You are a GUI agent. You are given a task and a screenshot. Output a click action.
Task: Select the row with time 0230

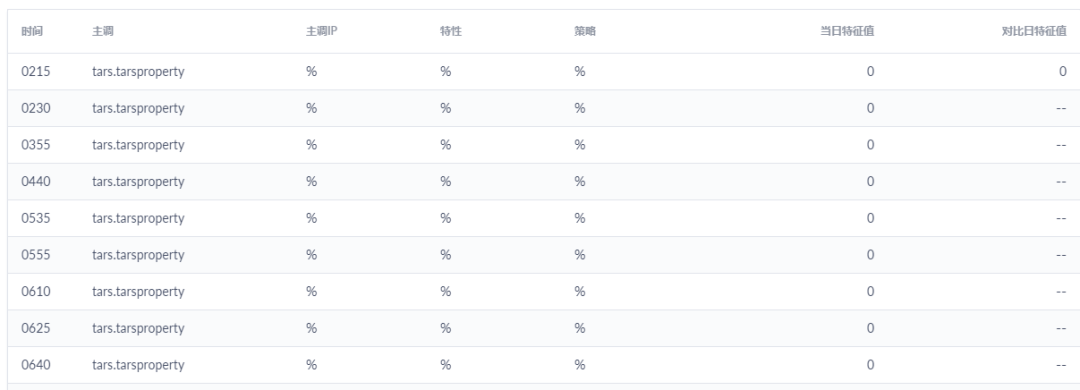[543, 108]
